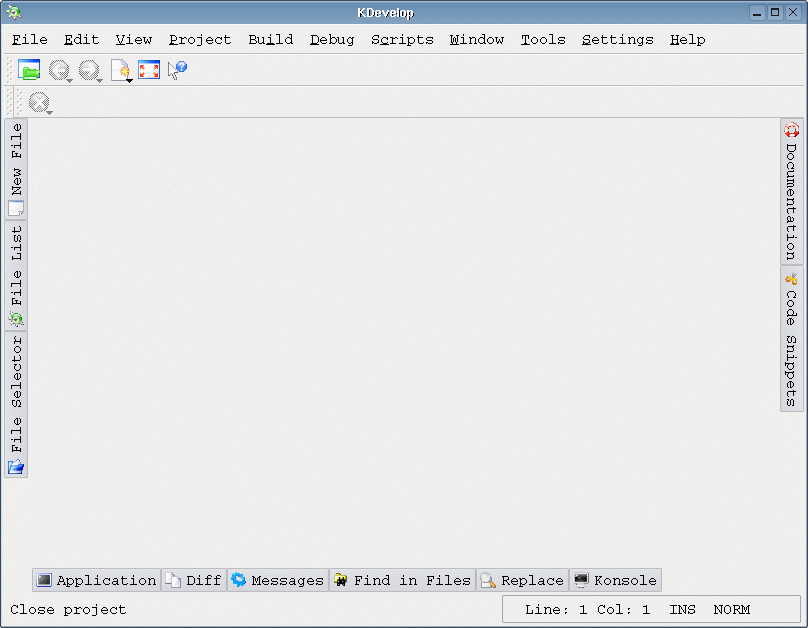This screenshot has width=808, height=628.
Task: Switch to the Diff tab
Action: coord(194,580)
